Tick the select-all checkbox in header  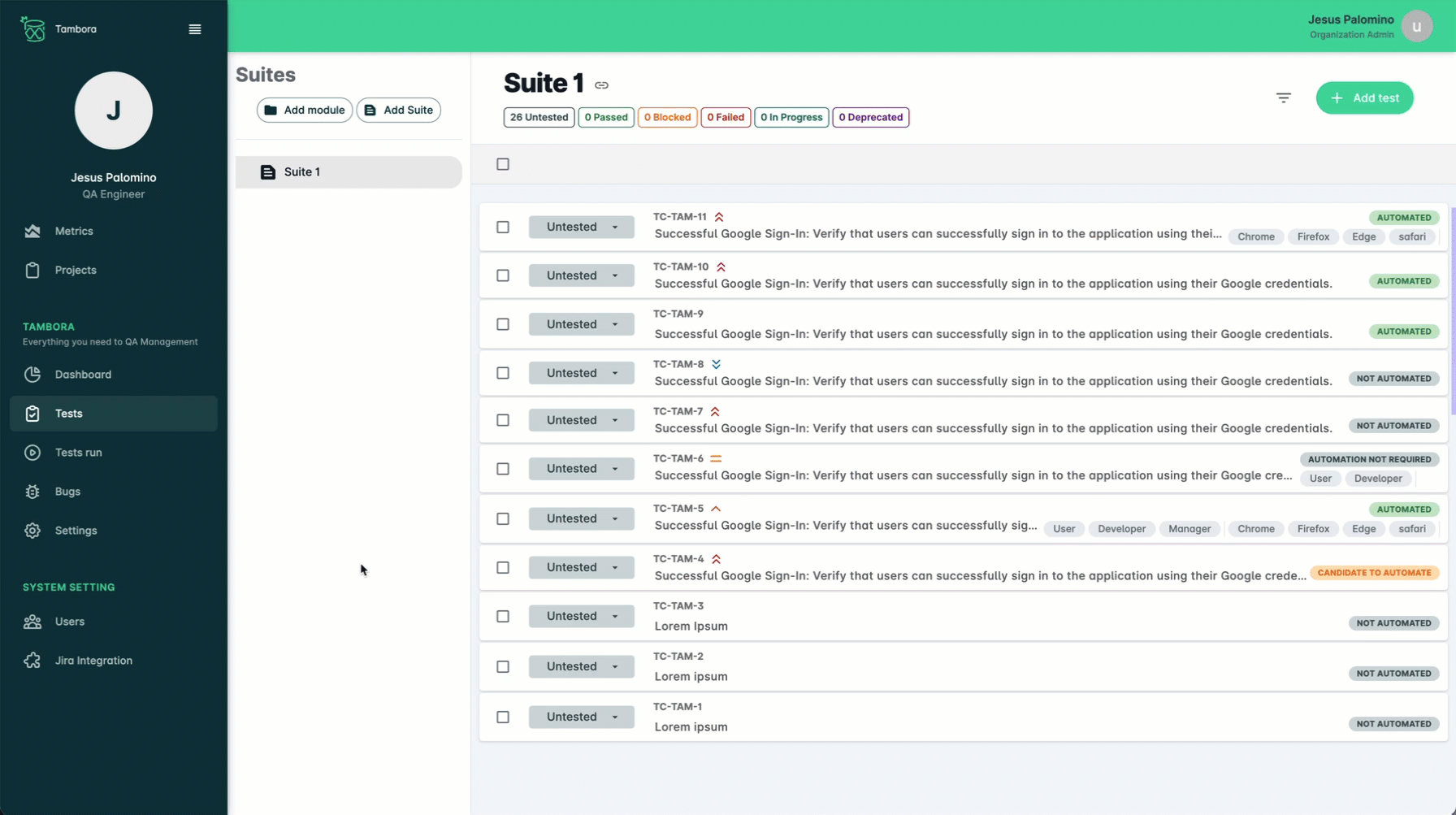[x=503, y=164]
